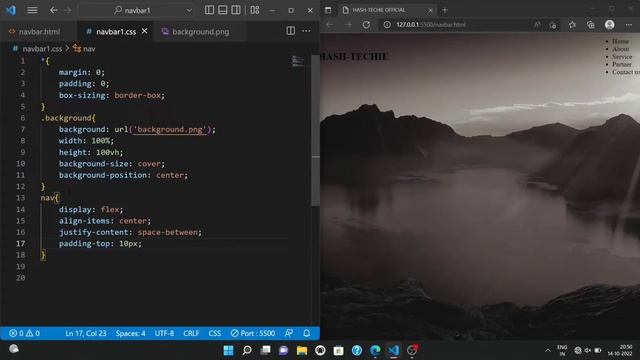Click the editor minimap preview
Viewport: 640px width, 360px height.
(298, 61)
